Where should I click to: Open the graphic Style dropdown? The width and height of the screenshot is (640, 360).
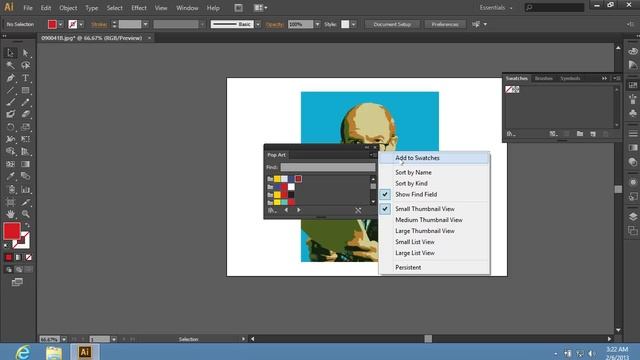point(353,24)
